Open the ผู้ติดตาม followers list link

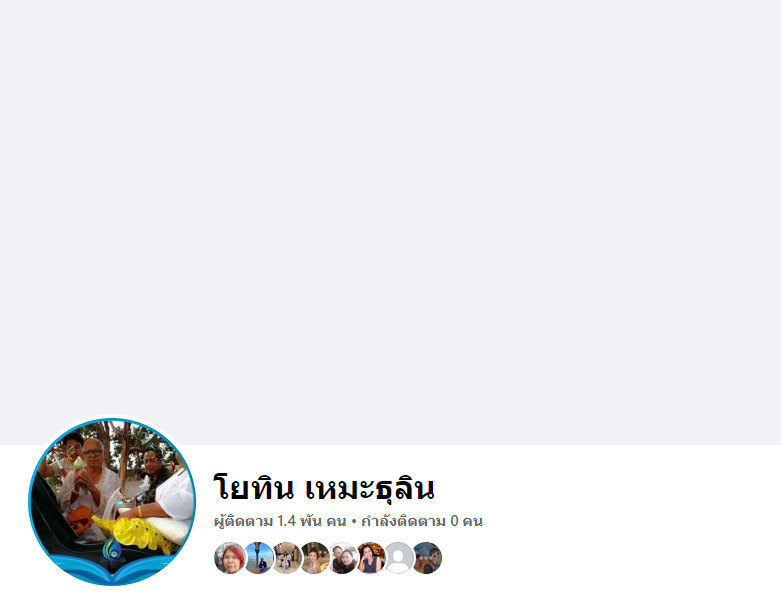pos(280,521)
